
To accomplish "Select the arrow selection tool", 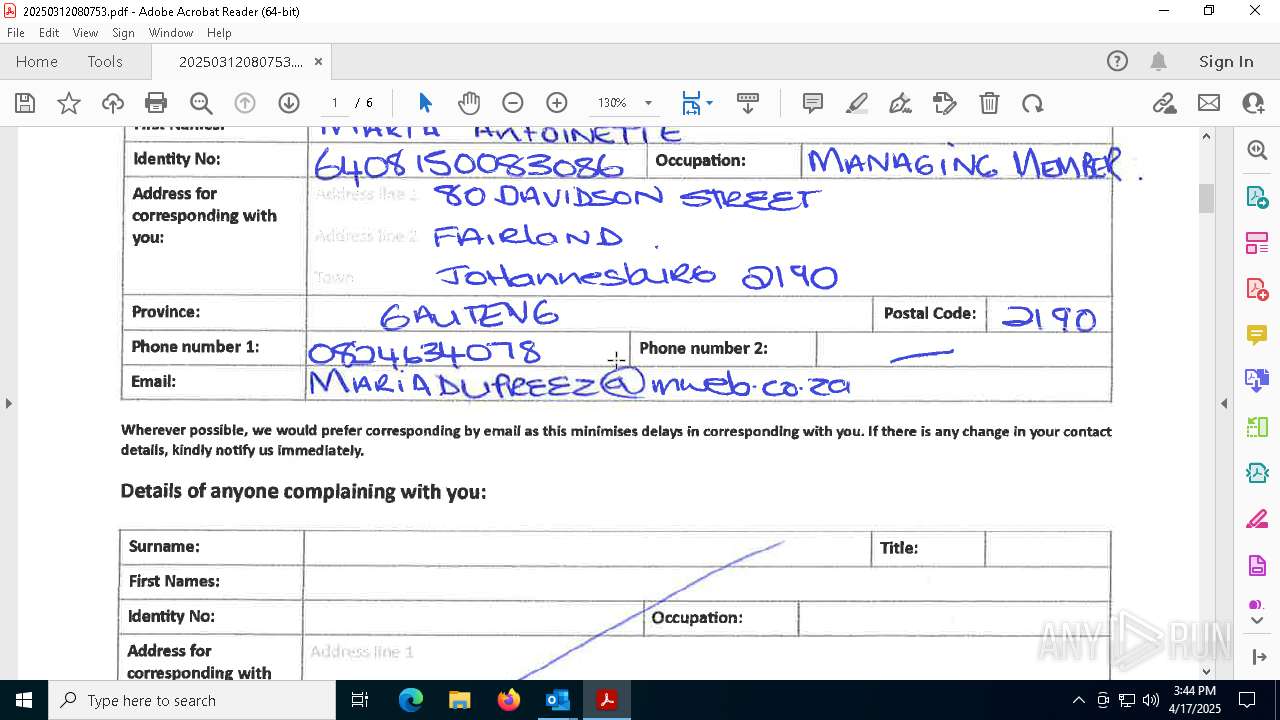I will 425,103.
